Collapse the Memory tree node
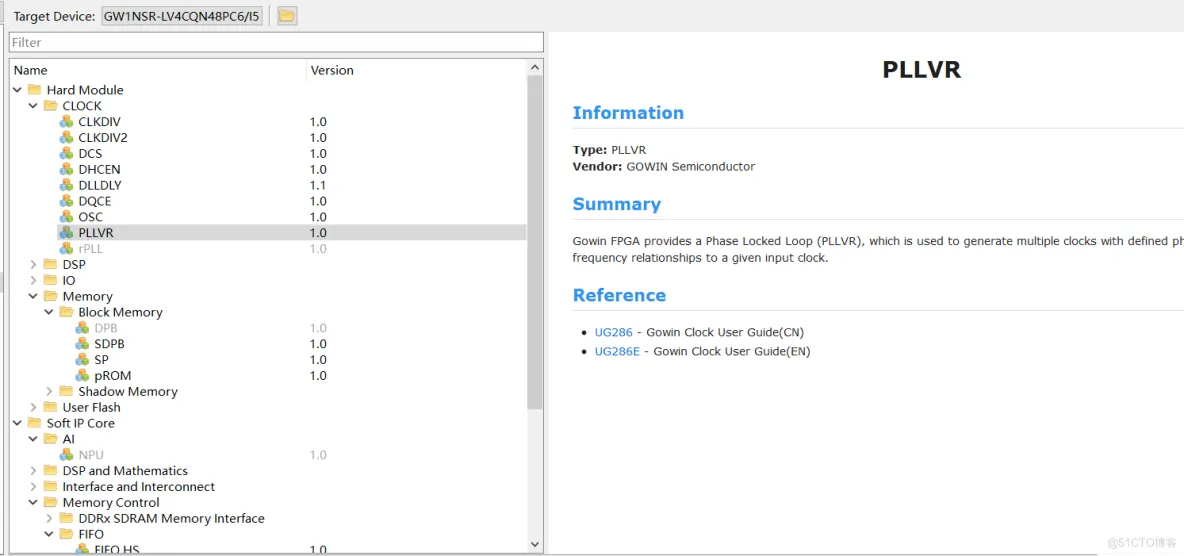This screenshot has height=556, width=1184. tap(33, 296)
